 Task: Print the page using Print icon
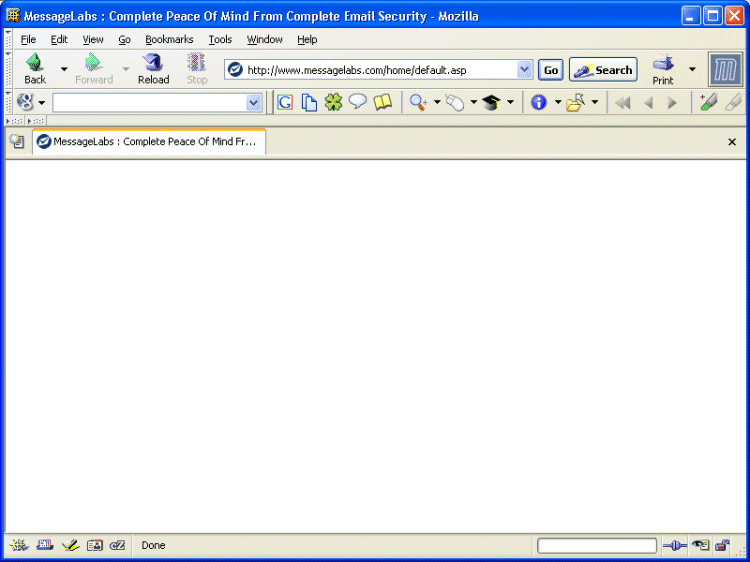[663, 69]
